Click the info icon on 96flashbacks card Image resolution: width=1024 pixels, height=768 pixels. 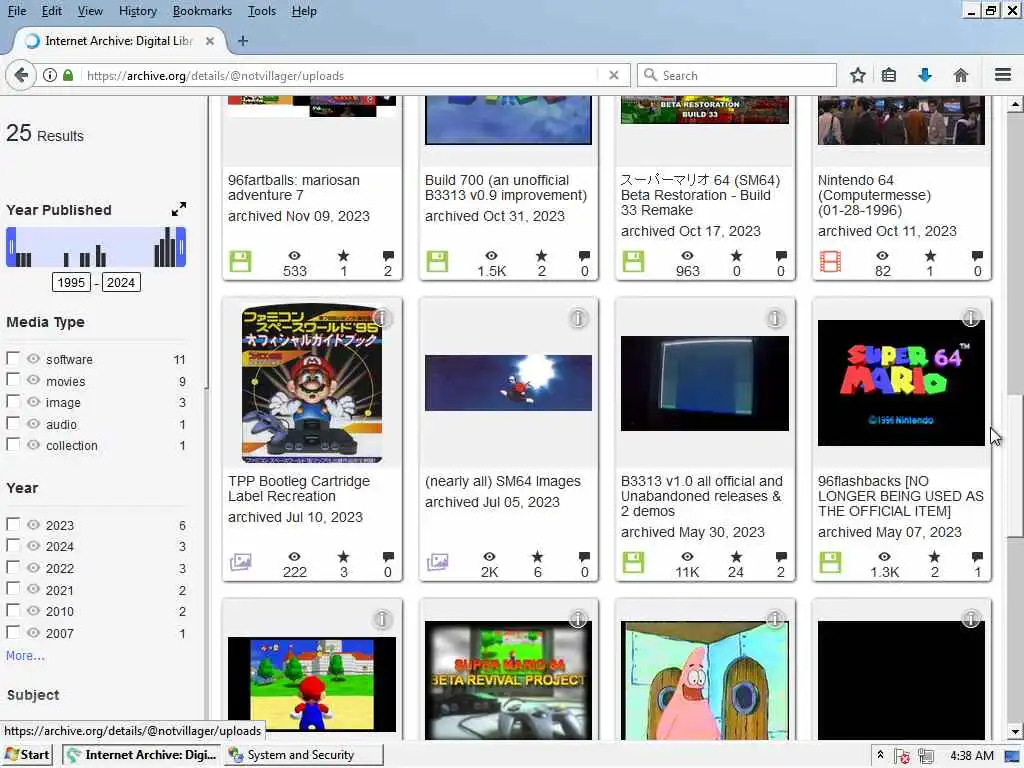970,318
